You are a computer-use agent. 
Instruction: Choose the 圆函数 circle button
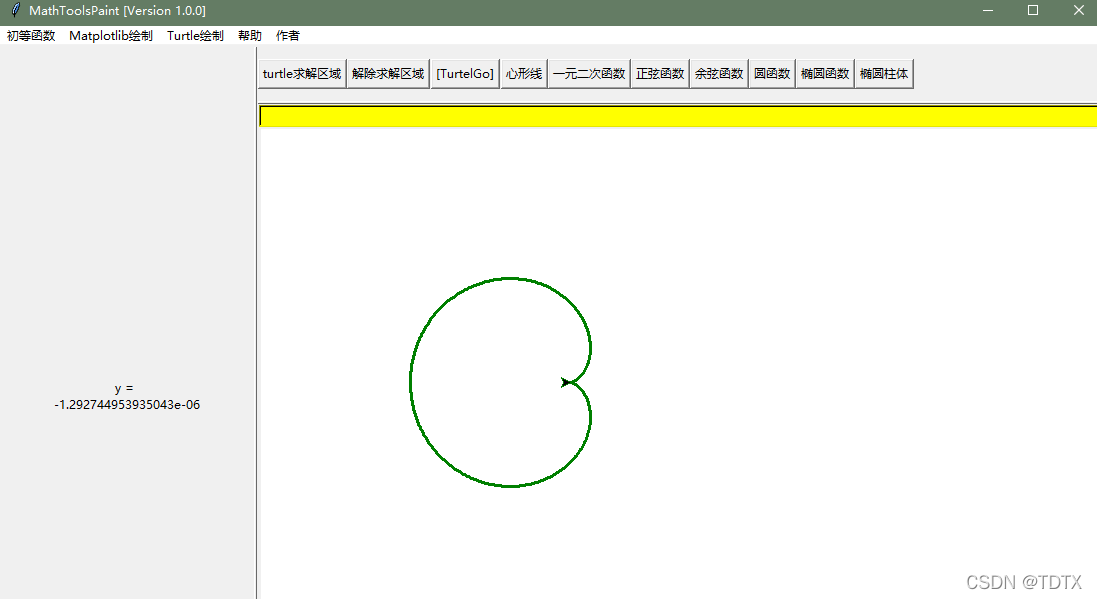(x=772, y=73)
